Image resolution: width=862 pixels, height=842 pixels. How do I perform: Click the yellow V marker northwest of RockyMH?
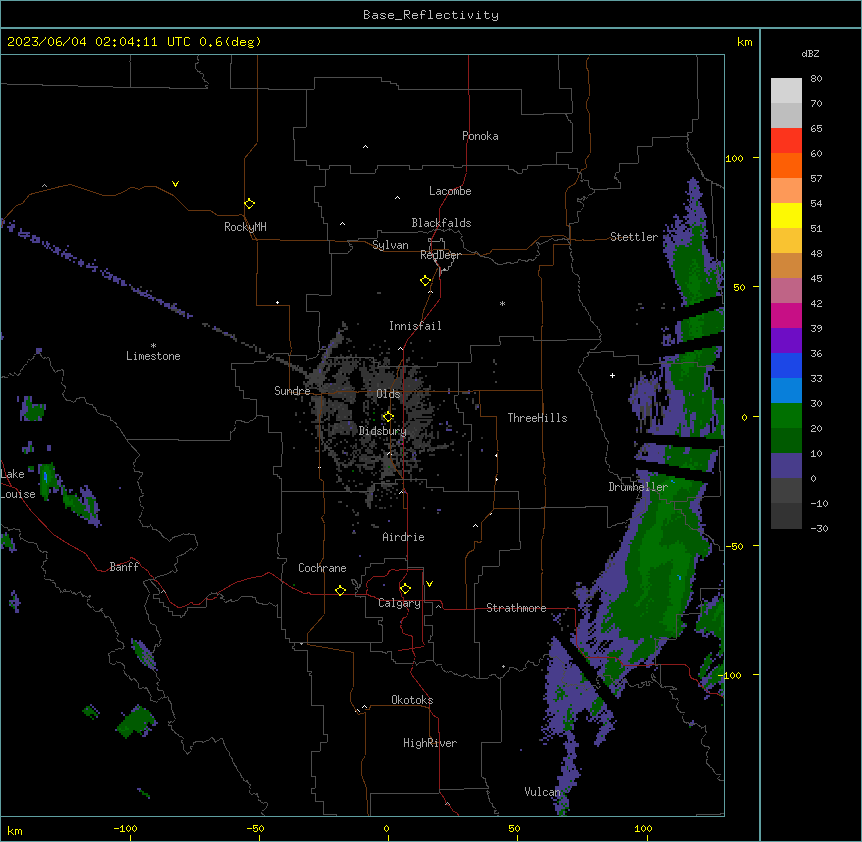(x=175, y=184)
